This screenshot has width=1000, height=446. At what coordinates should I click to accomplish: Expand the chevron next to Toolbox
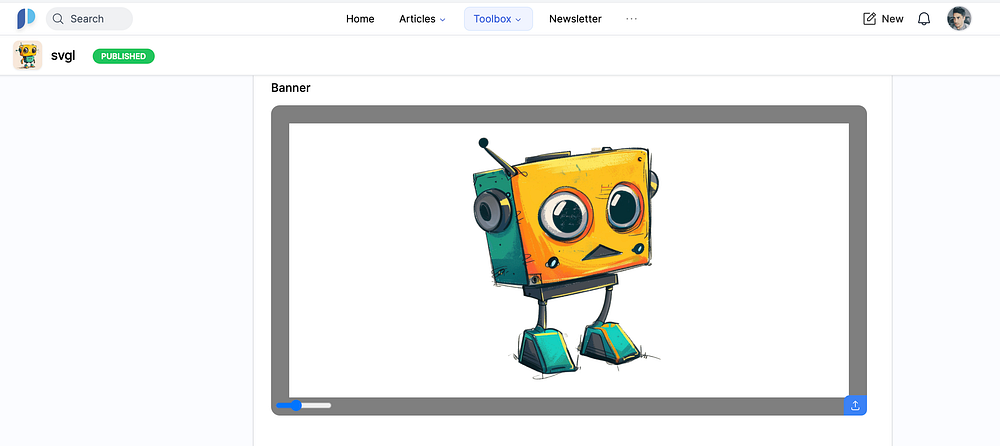(519, 20)
